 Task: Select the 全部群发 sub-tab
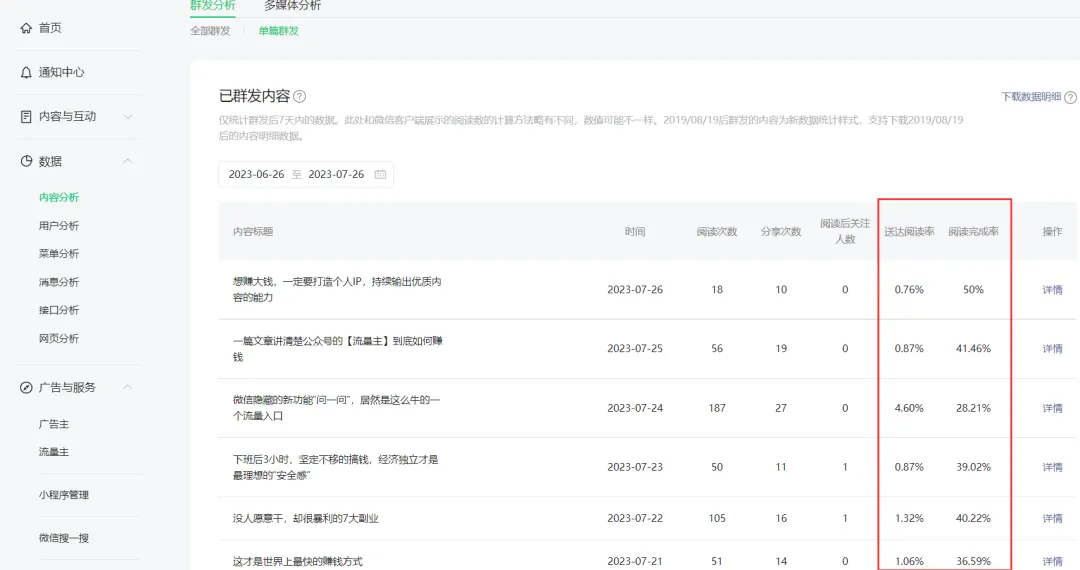point(210,31)
